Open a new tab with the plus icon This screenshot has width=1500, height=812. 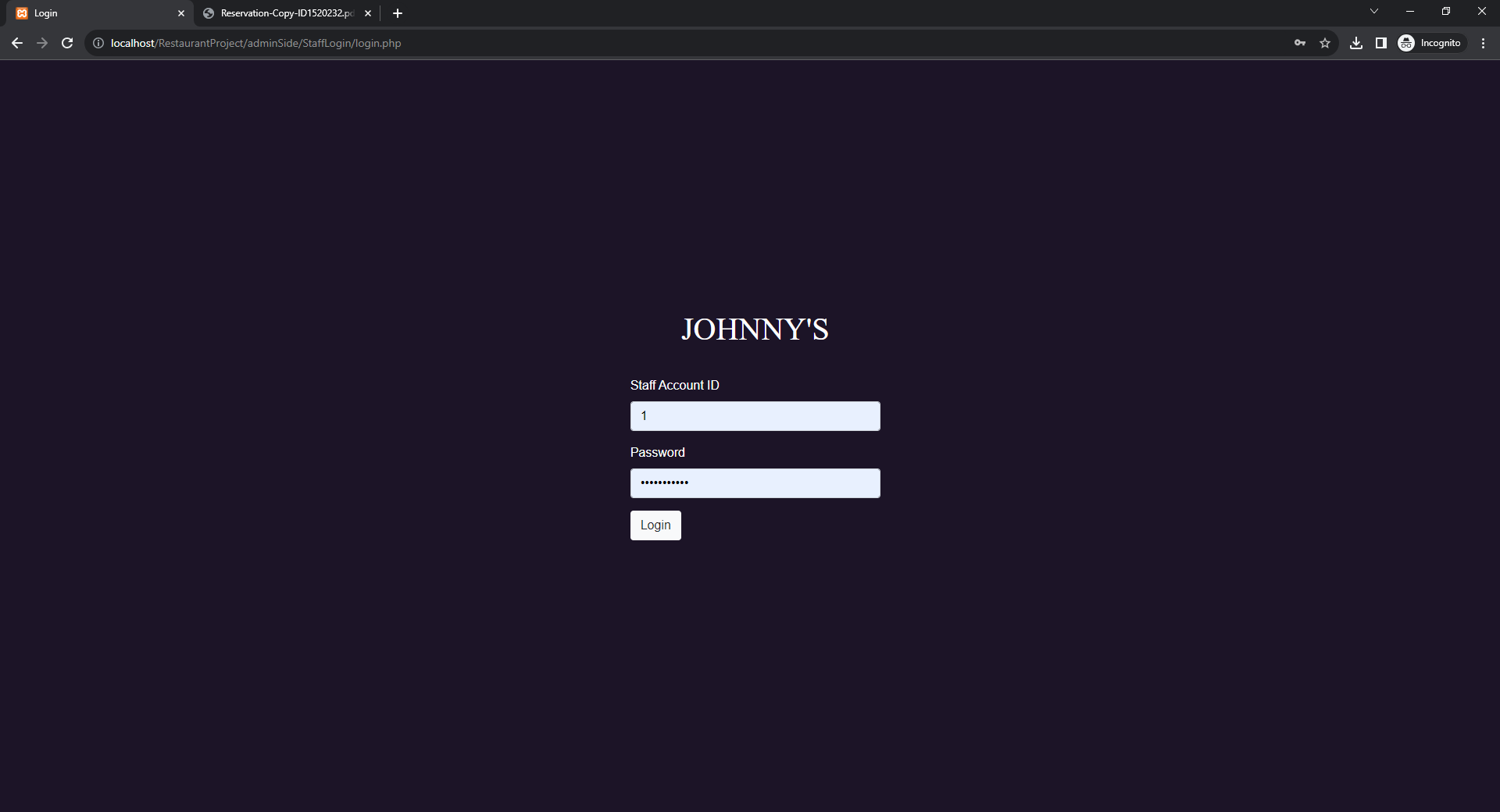click(x=398, y=13)
